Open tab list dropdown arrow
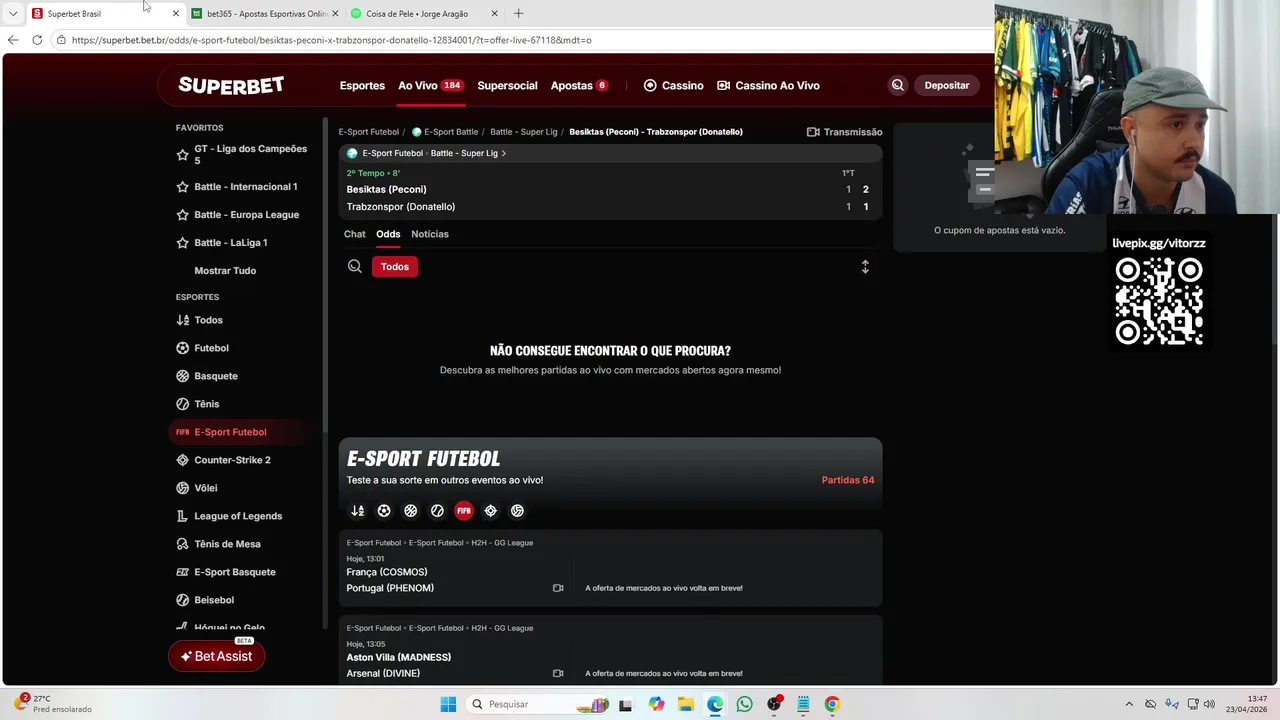This screenshot has height=720, width=1280. tap(13, 14)
